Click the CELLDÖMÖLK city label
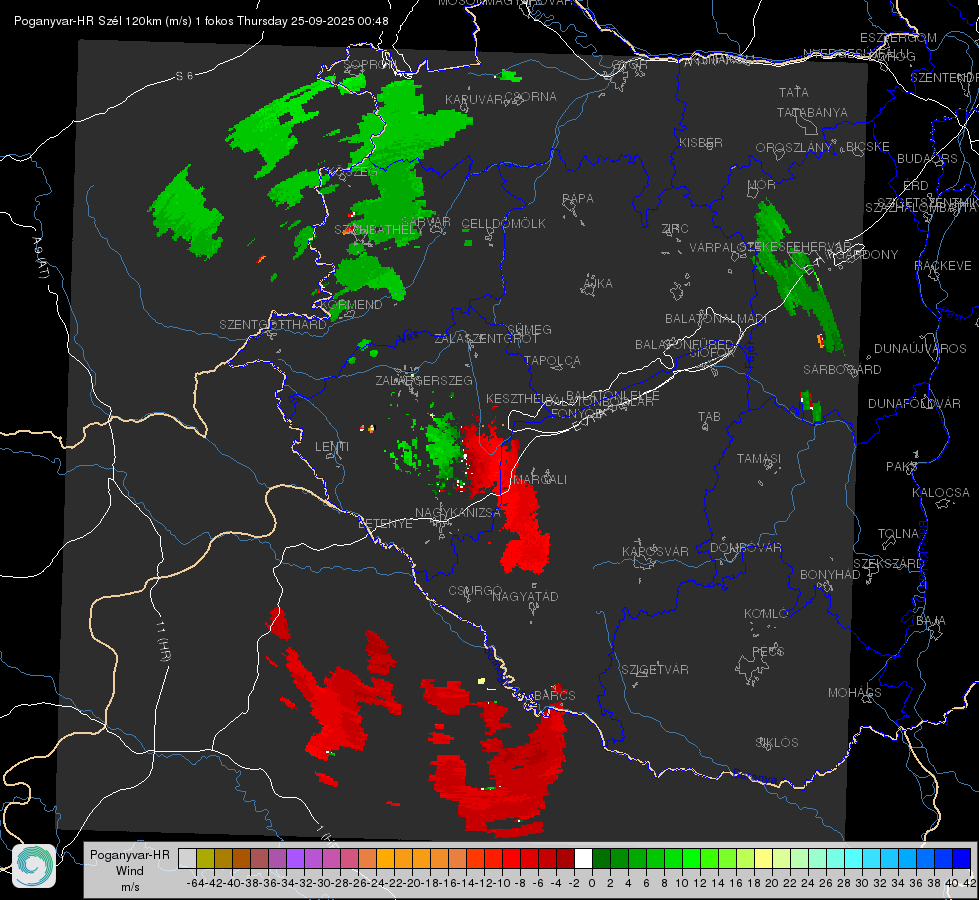Image resolution: width=979 pixels, height=900 pixels. 503,224
